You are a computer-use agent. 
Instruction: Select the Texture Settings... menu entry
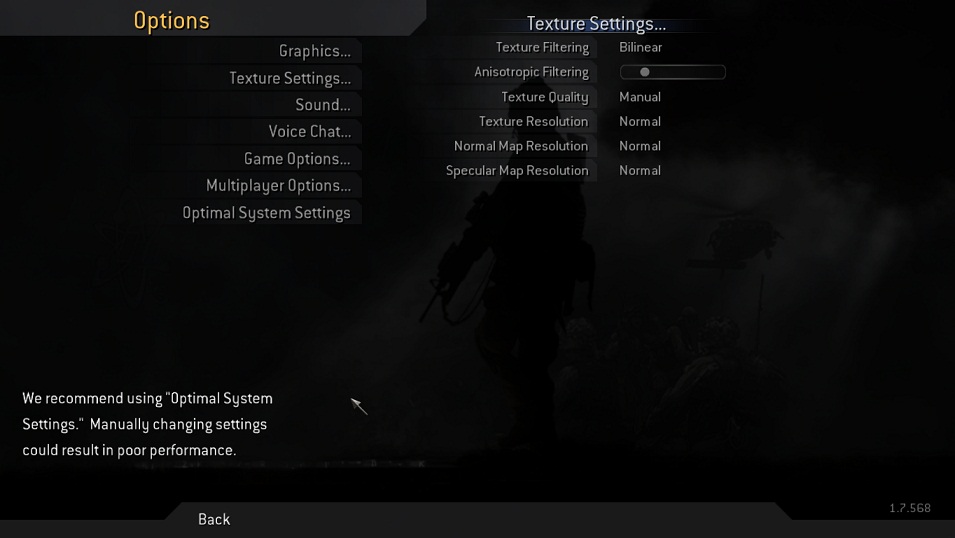(290, 78)
